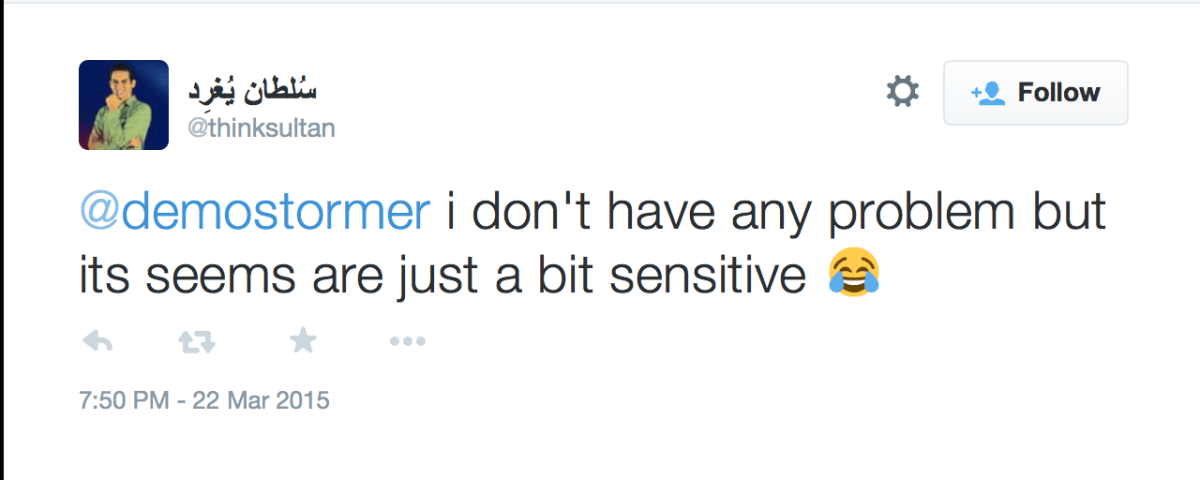
Task: Click the reply arrow icon
Action: 97,342
